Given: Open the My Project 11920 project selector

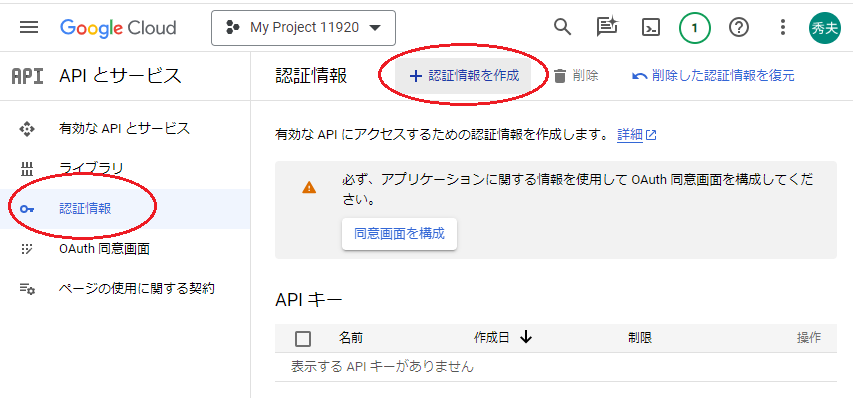Looking at the screenshot, I should [303, 27].
